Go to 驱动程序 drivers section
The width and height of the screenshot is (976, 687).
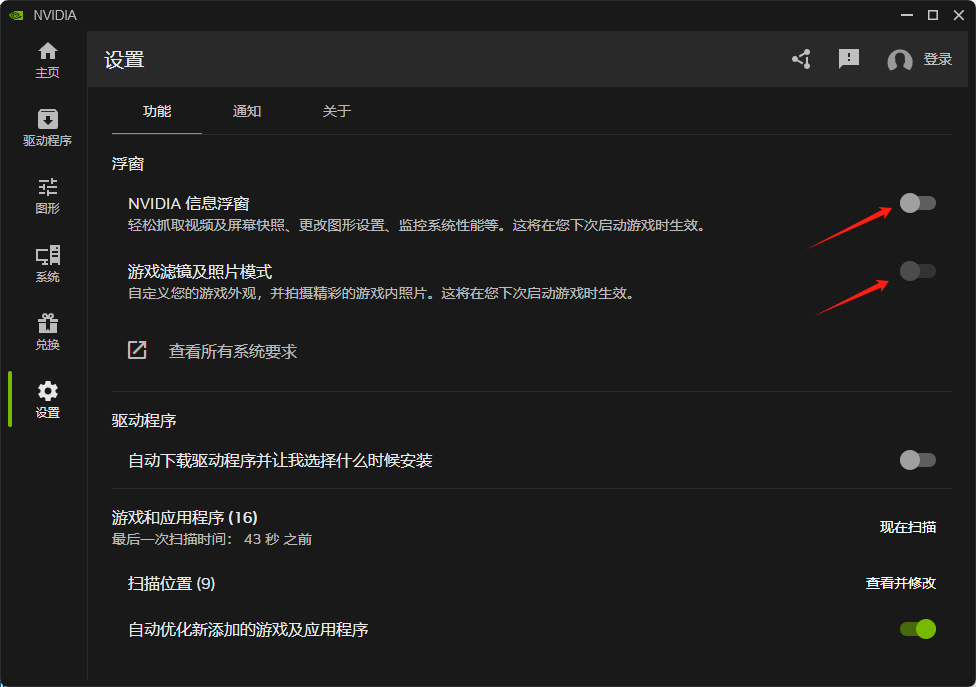(47, 120)
